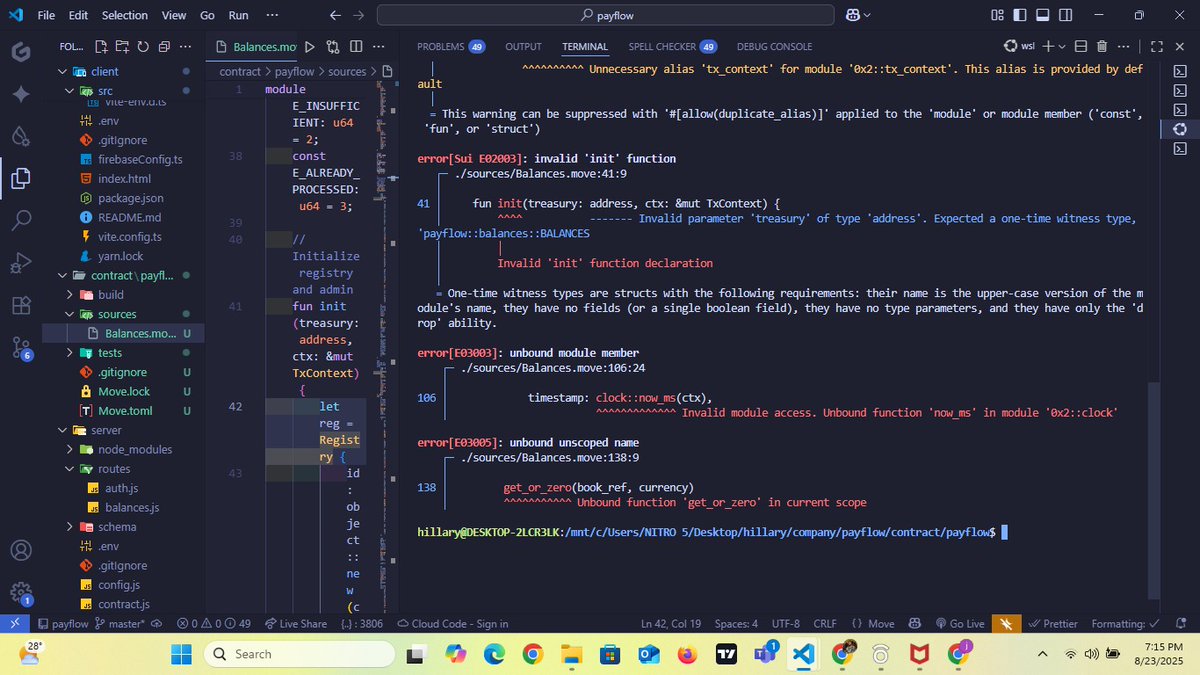Create a new folder in Explorer
This screenshot has height=675, width=1200.
tap(122, 46)
